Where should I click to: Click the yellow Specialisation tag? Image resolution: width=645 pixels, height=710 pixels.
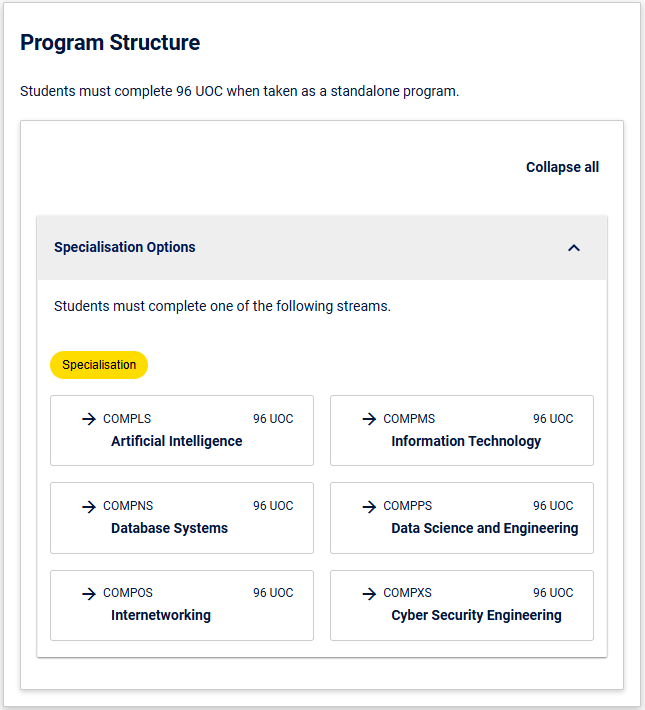click(x=99, y=365)
